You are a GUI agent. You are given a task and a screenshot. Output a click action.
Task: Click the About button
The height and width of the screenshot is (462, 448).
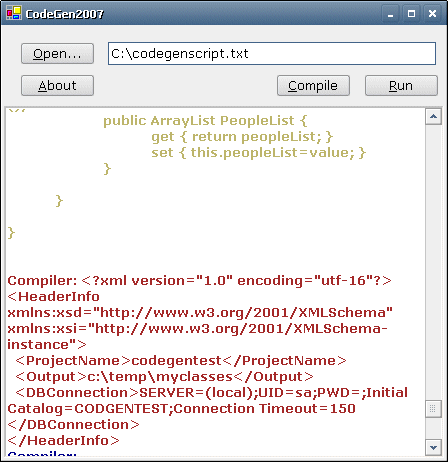point(57,86)
